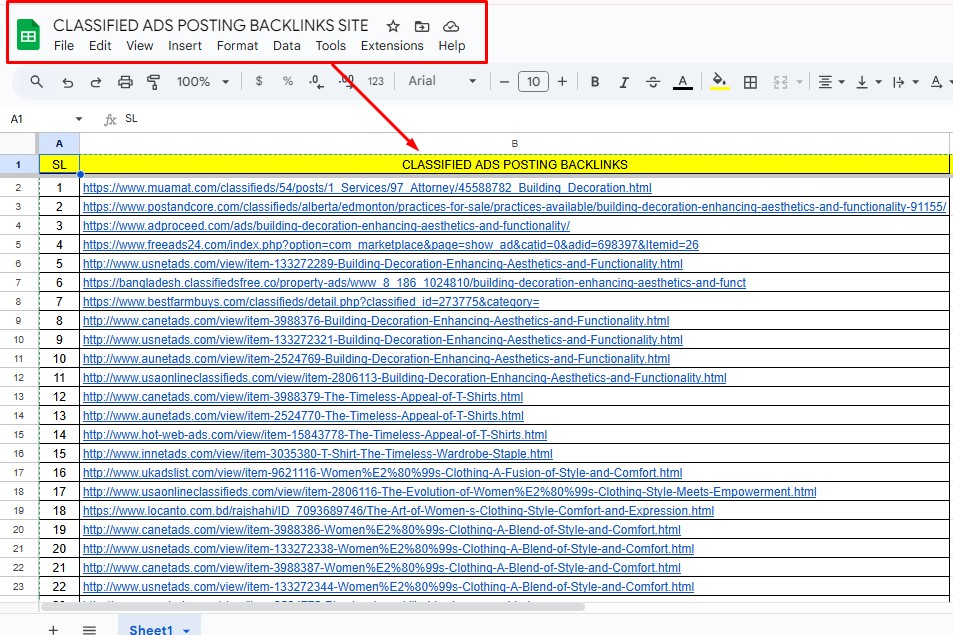Open the Borders tool

(x=751, y=82)
